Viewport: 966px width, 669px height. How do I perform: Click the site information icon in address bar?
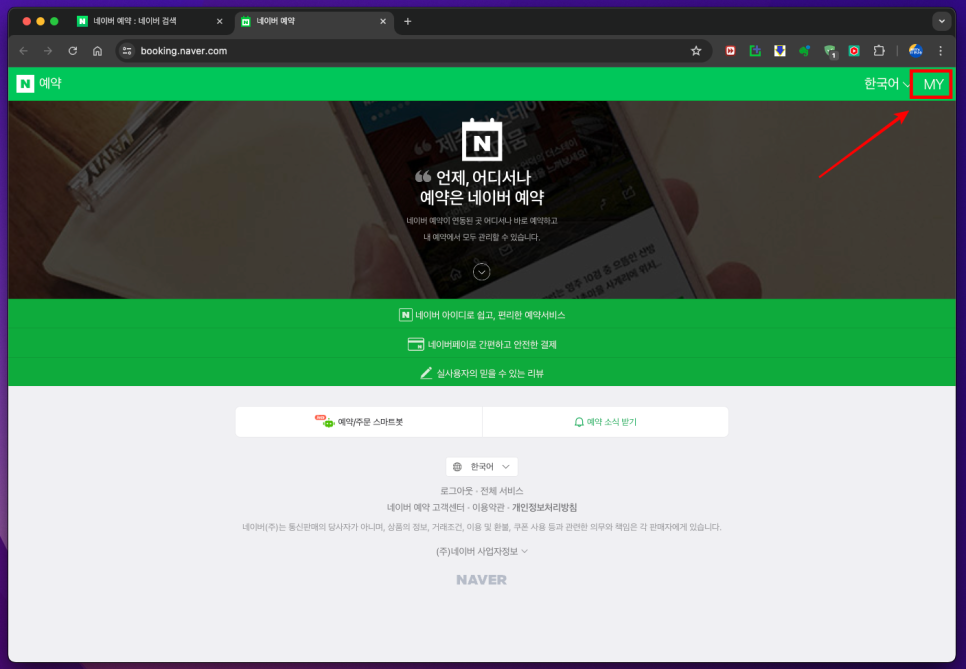point(127,51)
